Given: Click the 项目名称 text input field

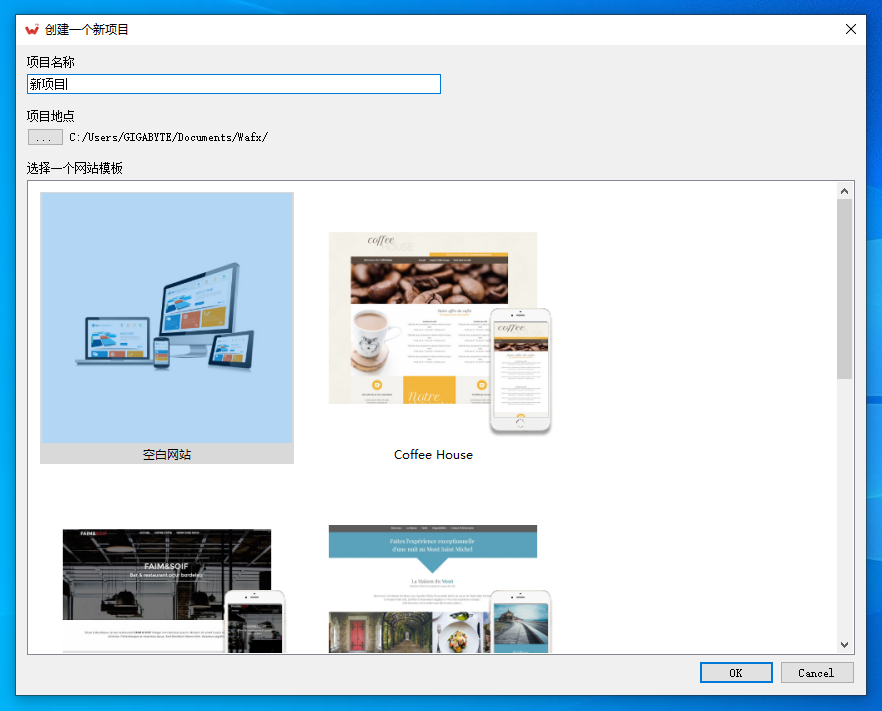Looking at the screenshot, I should pyautogui.click(x=234, y=85).
